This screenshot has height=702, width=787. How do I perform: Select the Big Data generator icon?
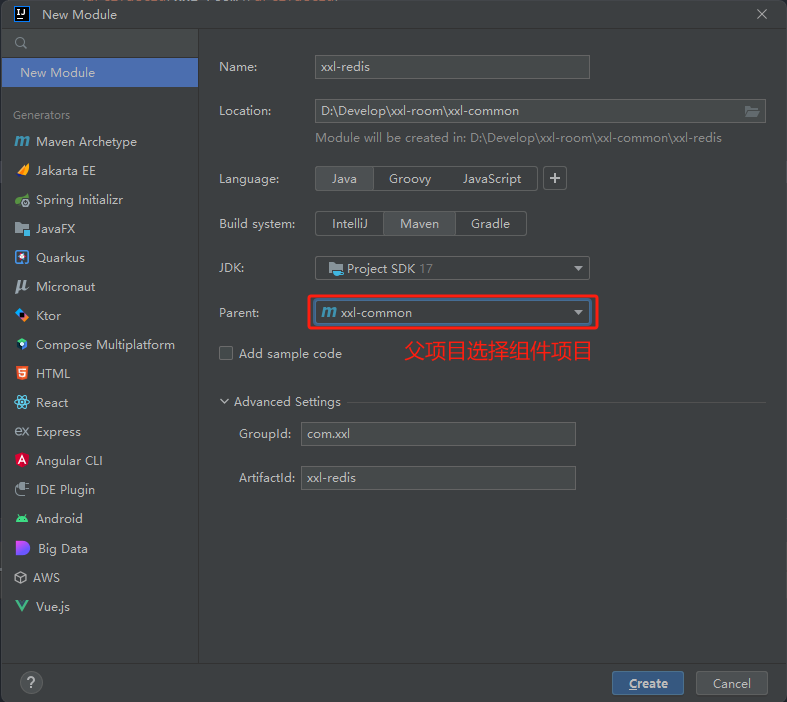[x=23, y=548]
